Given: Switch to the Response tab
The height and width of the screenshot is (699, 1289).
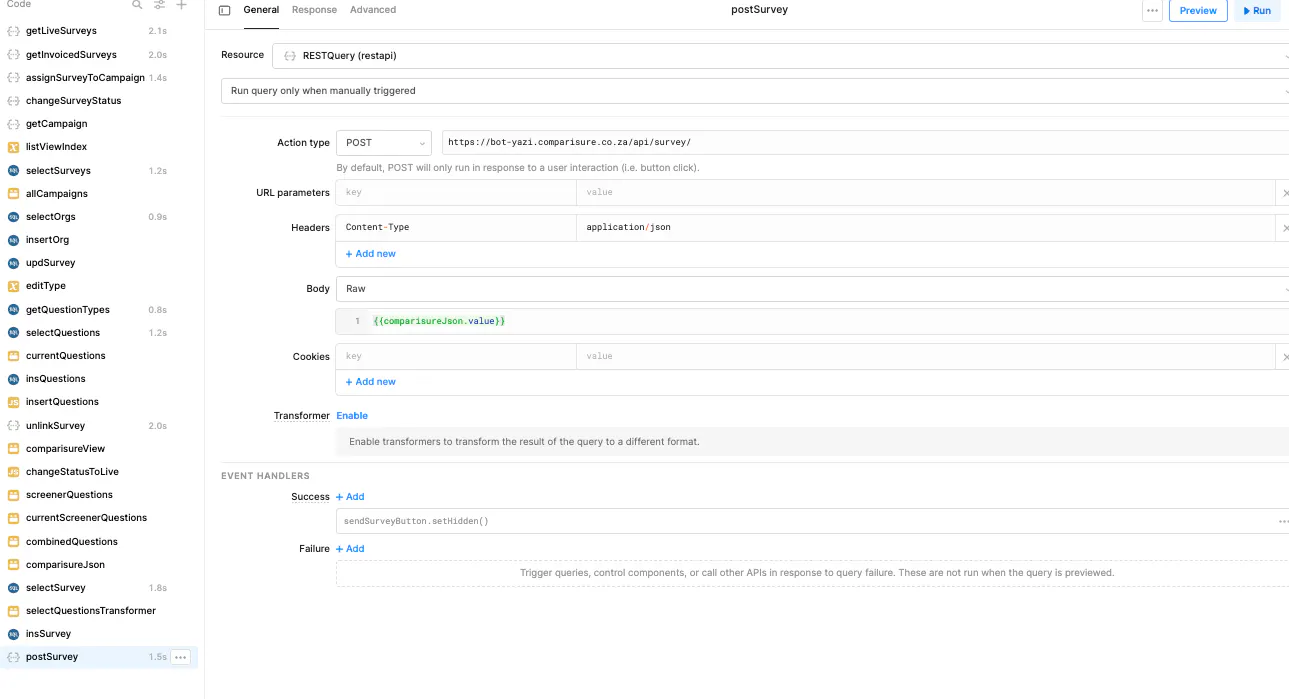Looking at the screenshot, I should point(314,10).
